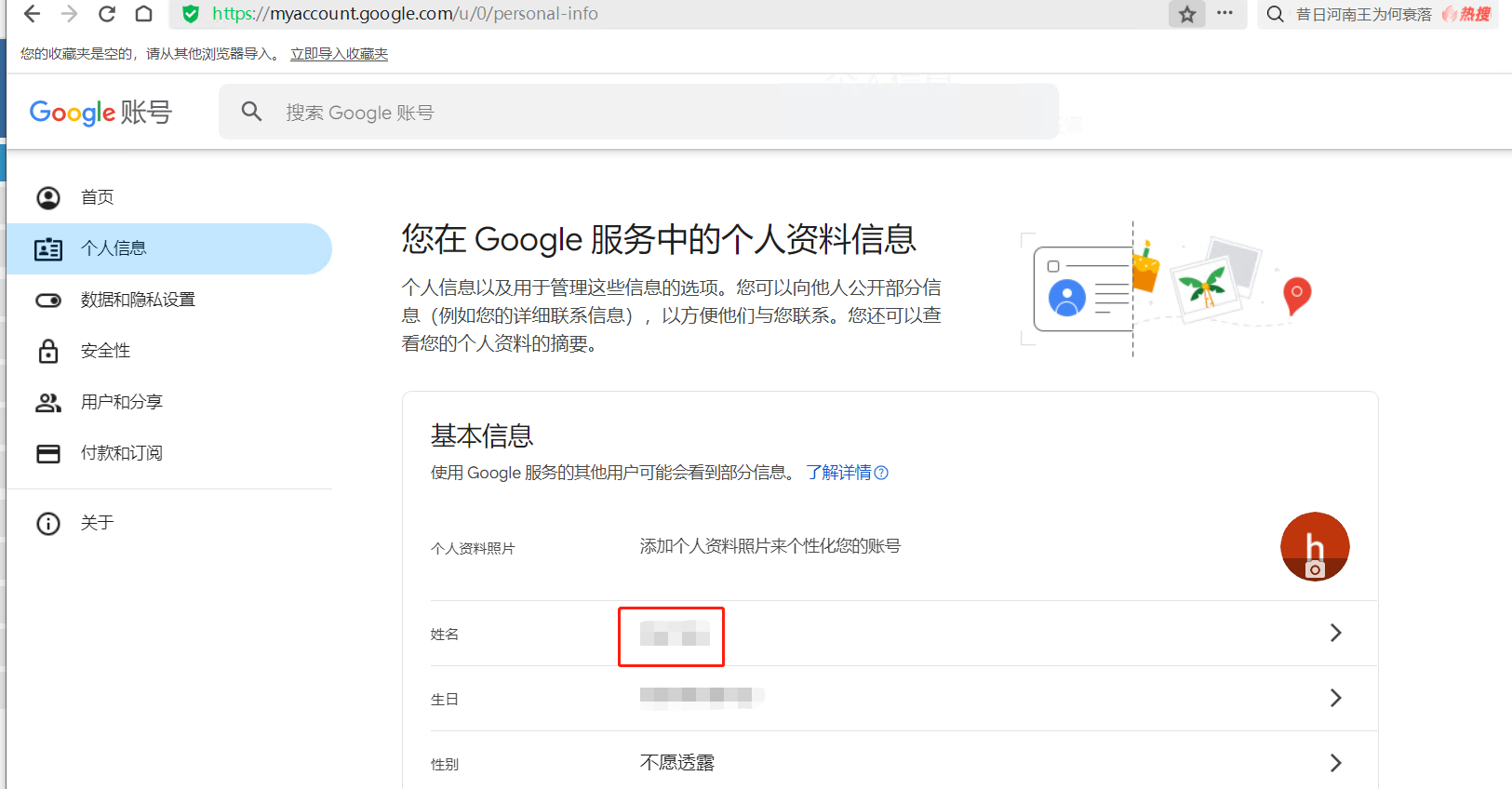Screen dimensions: 1512x789
Task: Click the browser address bar URL
Action: point(405,14)
